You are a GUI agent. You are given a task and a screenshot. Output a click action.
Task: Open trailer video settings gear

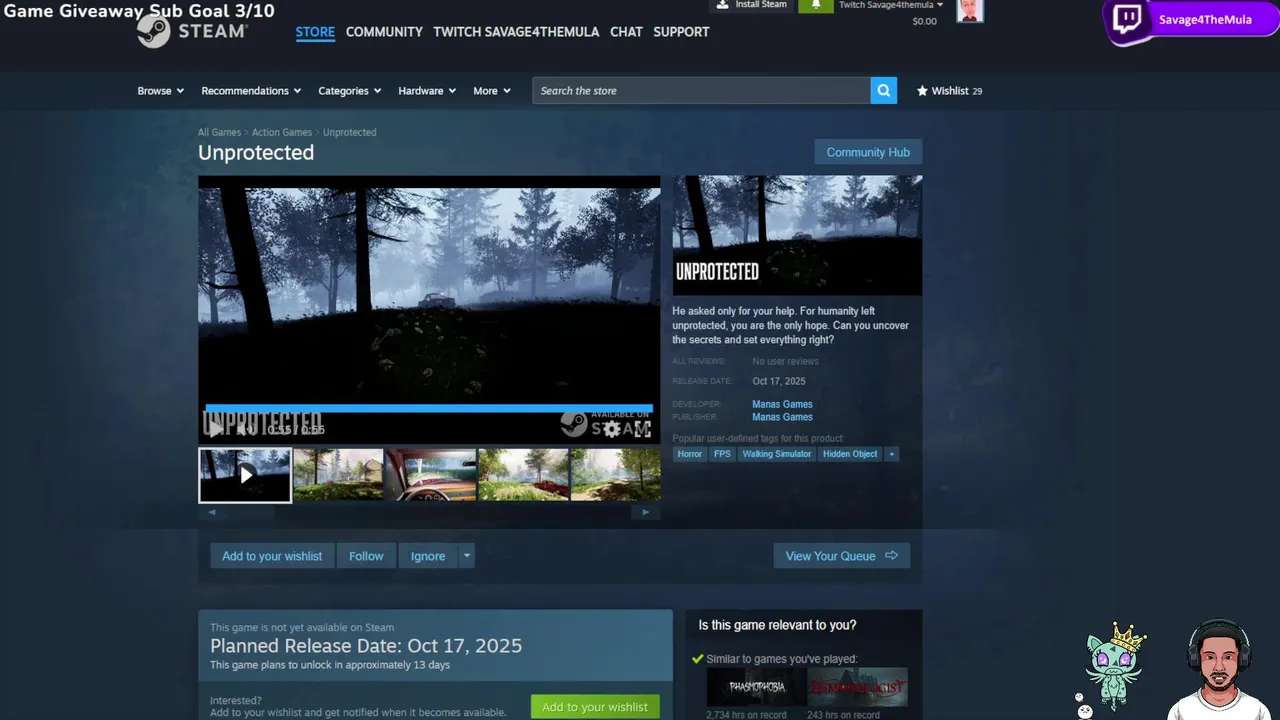tap(611, 429)
